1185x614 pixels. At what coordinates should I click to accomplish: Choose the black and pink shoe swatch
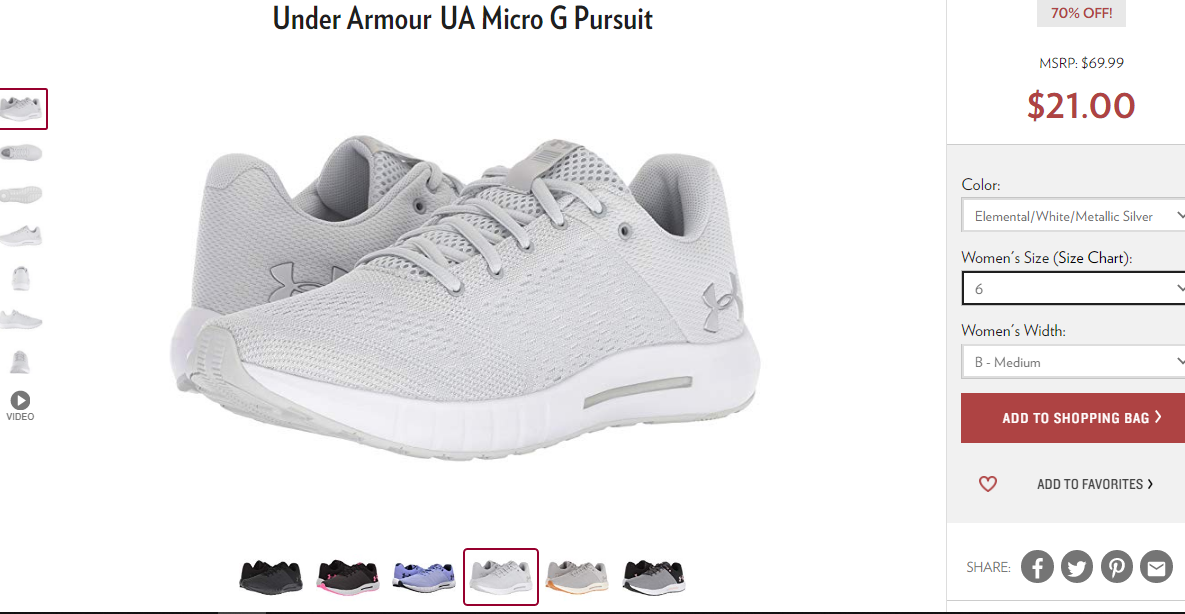[x=348, y=577]
